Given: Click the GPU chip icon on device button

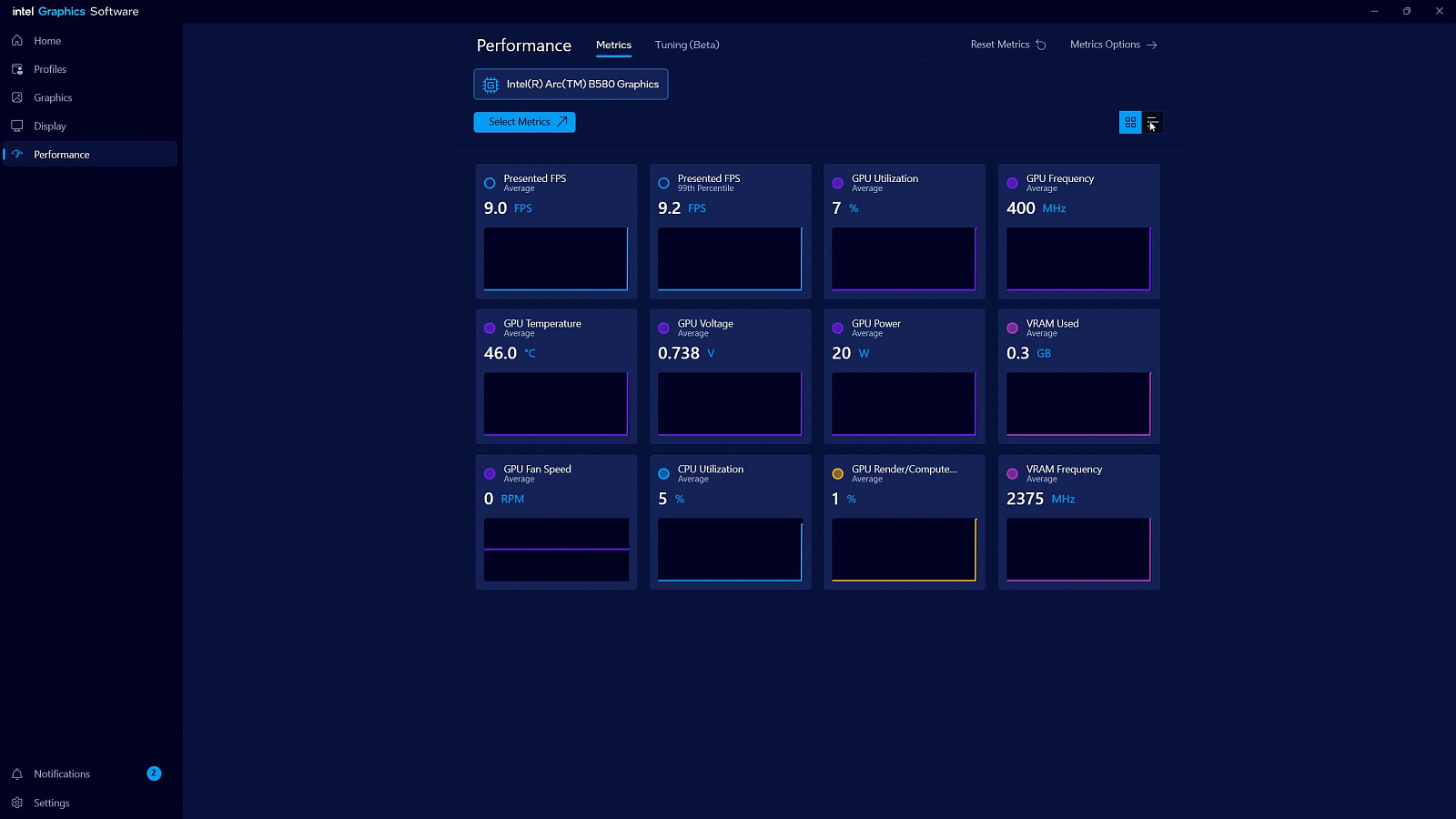Looking at the screenshot, I should pyautogui.click(x=490, y=85).
